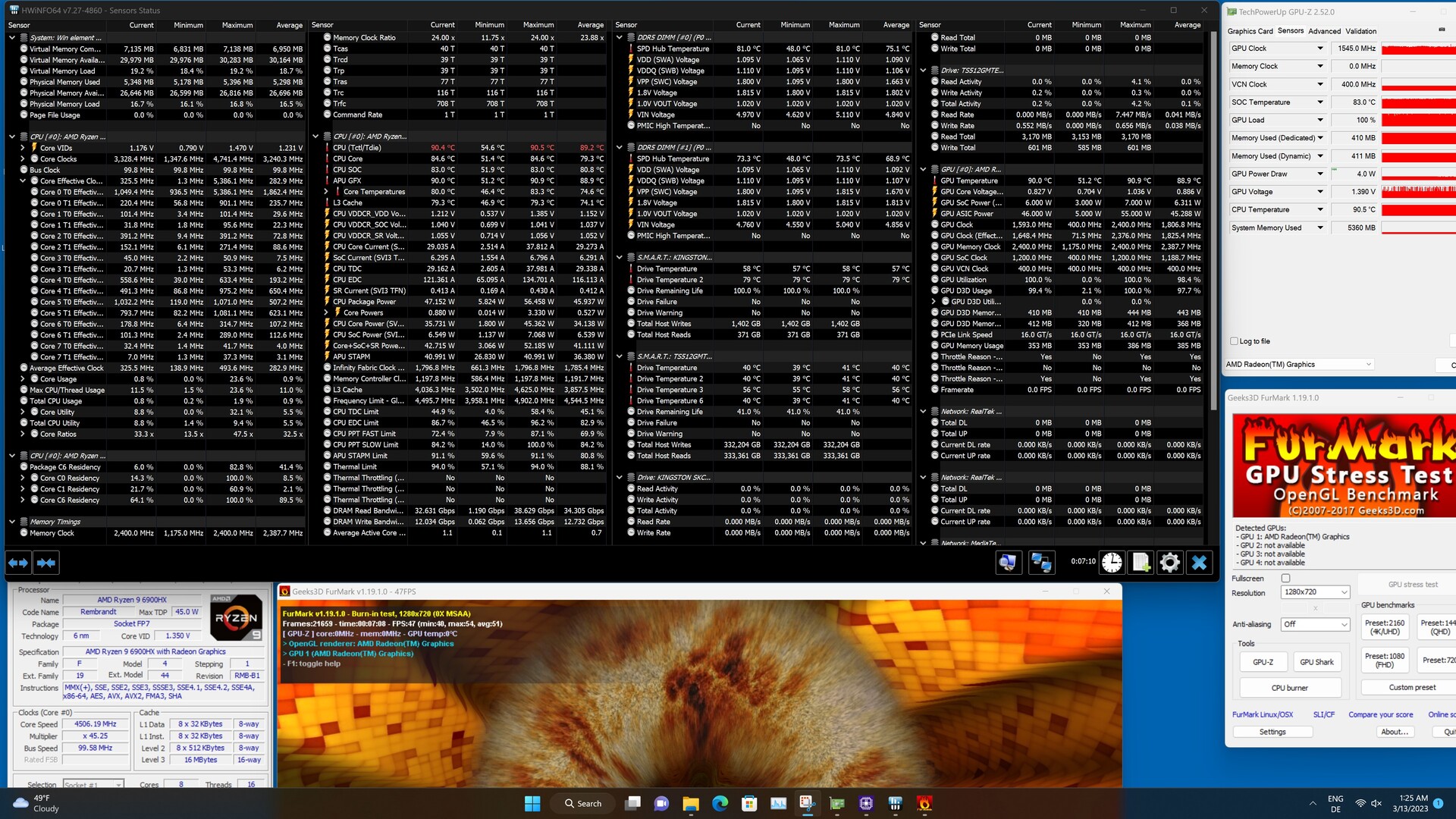Open File Explorer from taskbar
Screen dimensions: 1456x819
coord(690,803)
